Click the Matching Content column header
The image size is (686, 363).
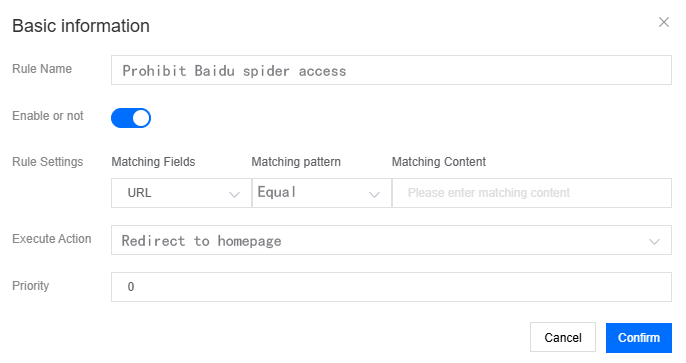tap(439, 162)
